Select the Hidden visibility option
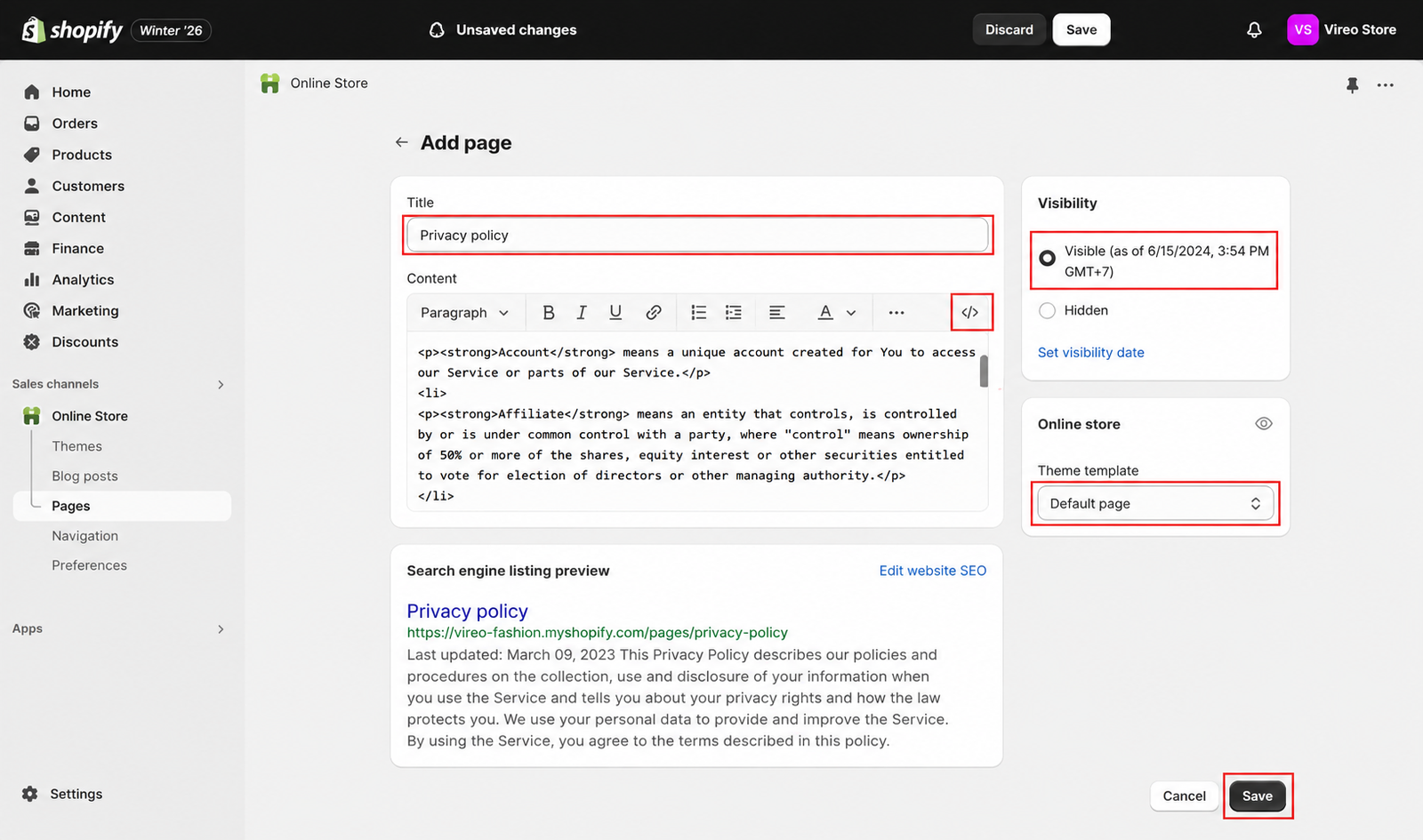Viewport: 1423px width, 840px height. click(x=1048, y=310)
